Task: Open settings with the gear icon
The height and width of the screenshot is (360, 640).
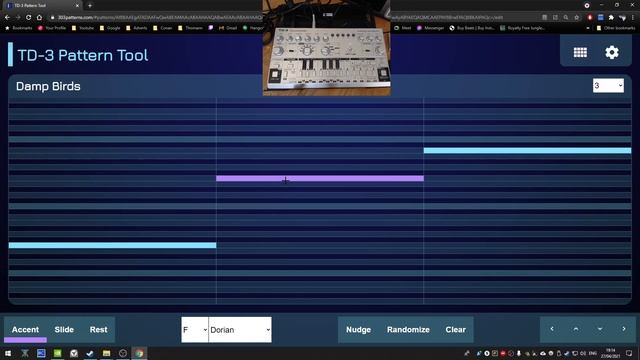Action: [611, 52]
